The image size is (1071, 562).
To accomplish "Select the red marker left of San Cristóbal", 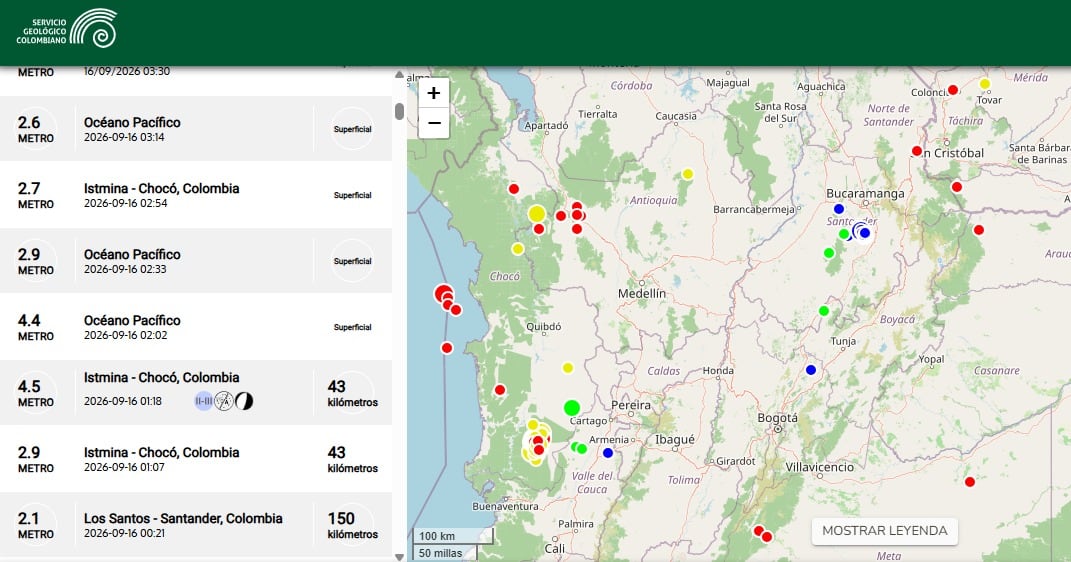I will 917,151.
